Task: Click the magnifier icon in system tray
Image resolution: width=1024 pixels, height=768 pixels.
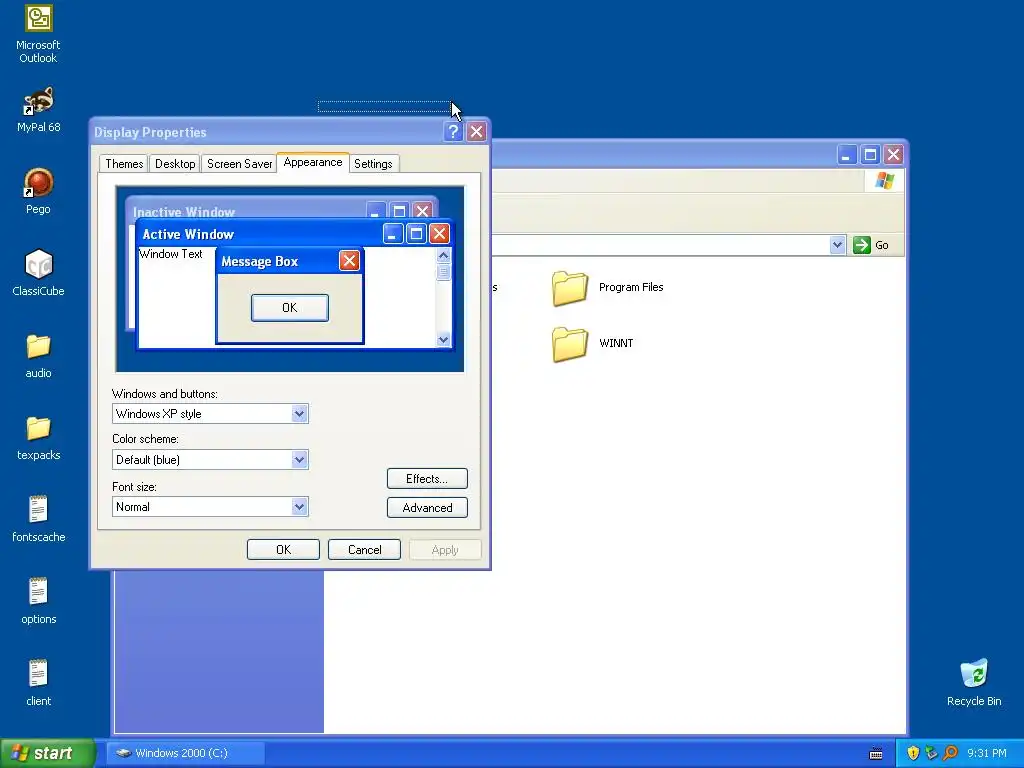Action: click(950, 753)
